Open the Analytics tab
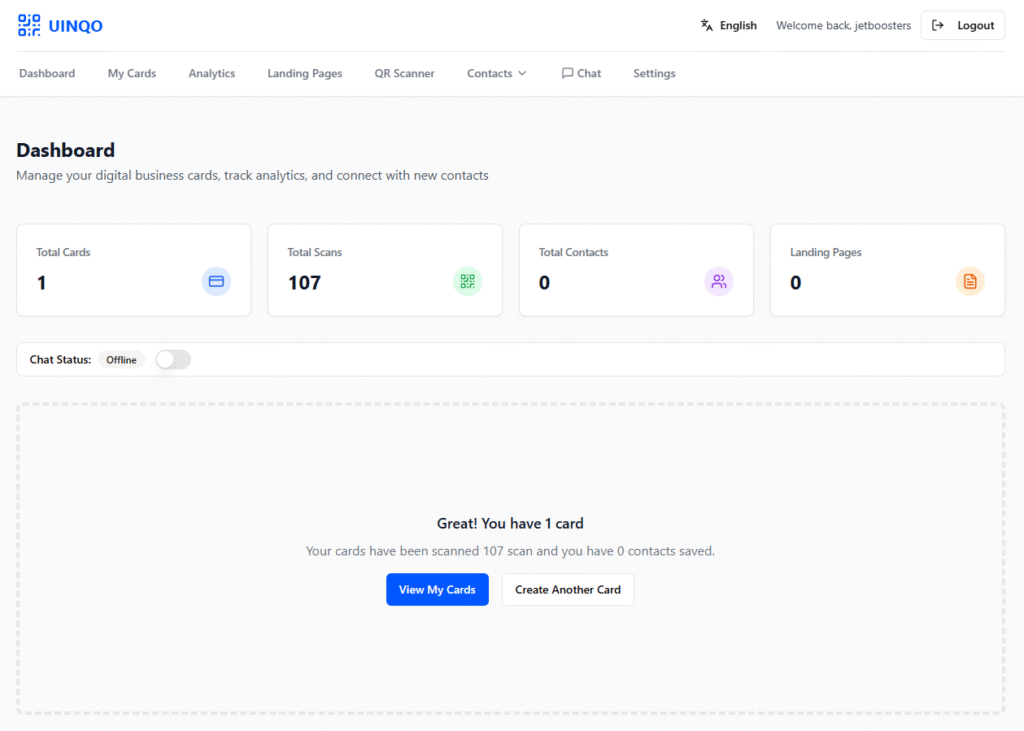 click(x=212, y=73)
